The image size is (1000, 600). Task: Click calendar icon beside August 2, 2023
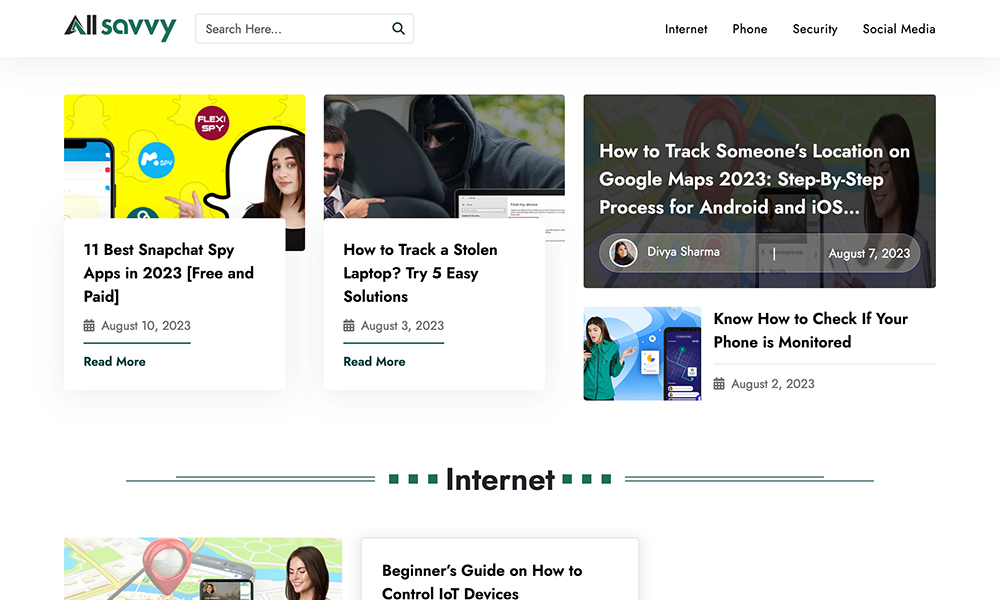pyautogui.click(x=719, y=384)
